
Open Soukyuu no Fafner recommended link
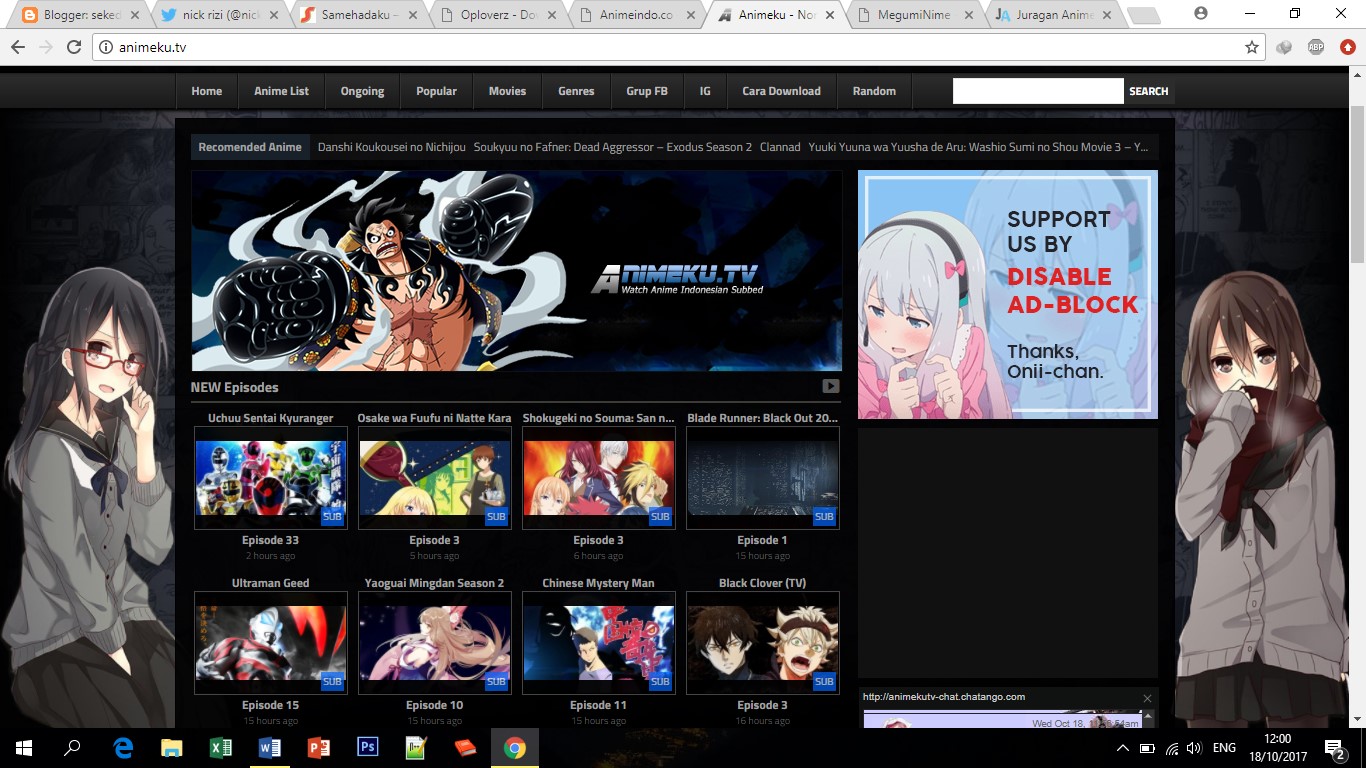613,147
